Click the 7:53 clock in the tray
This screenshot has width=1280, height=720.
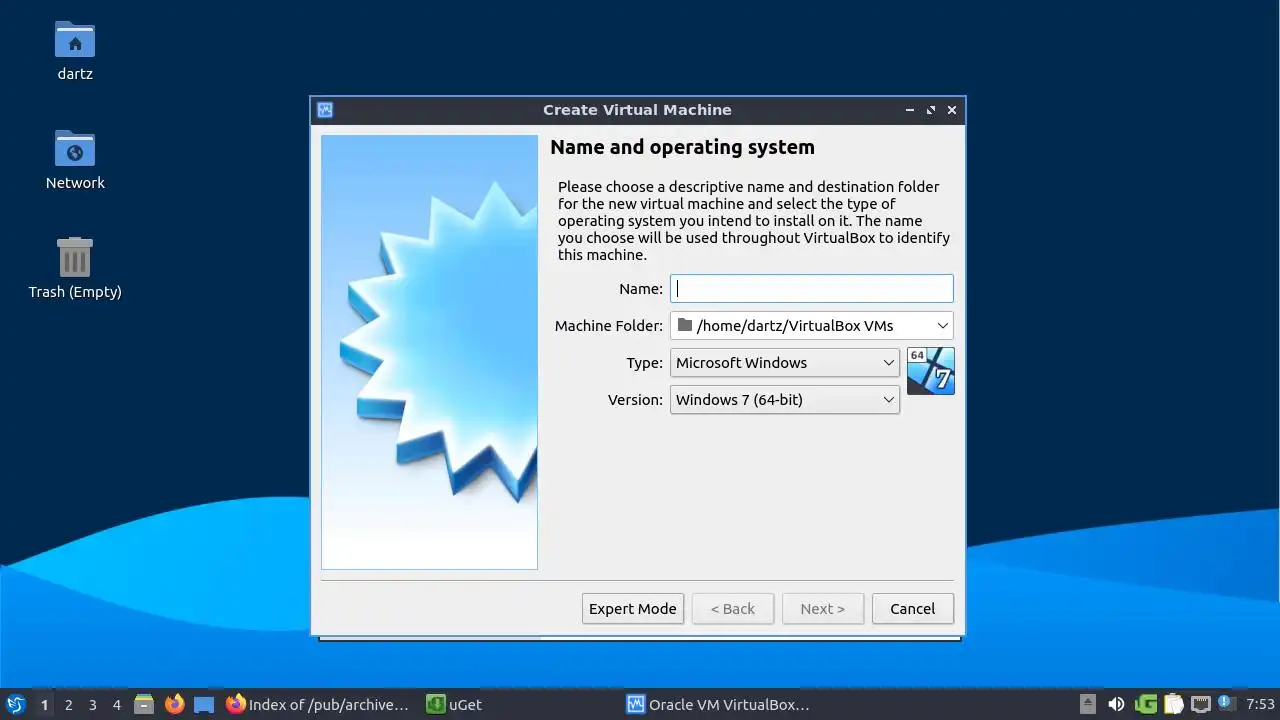[1260, 704]
